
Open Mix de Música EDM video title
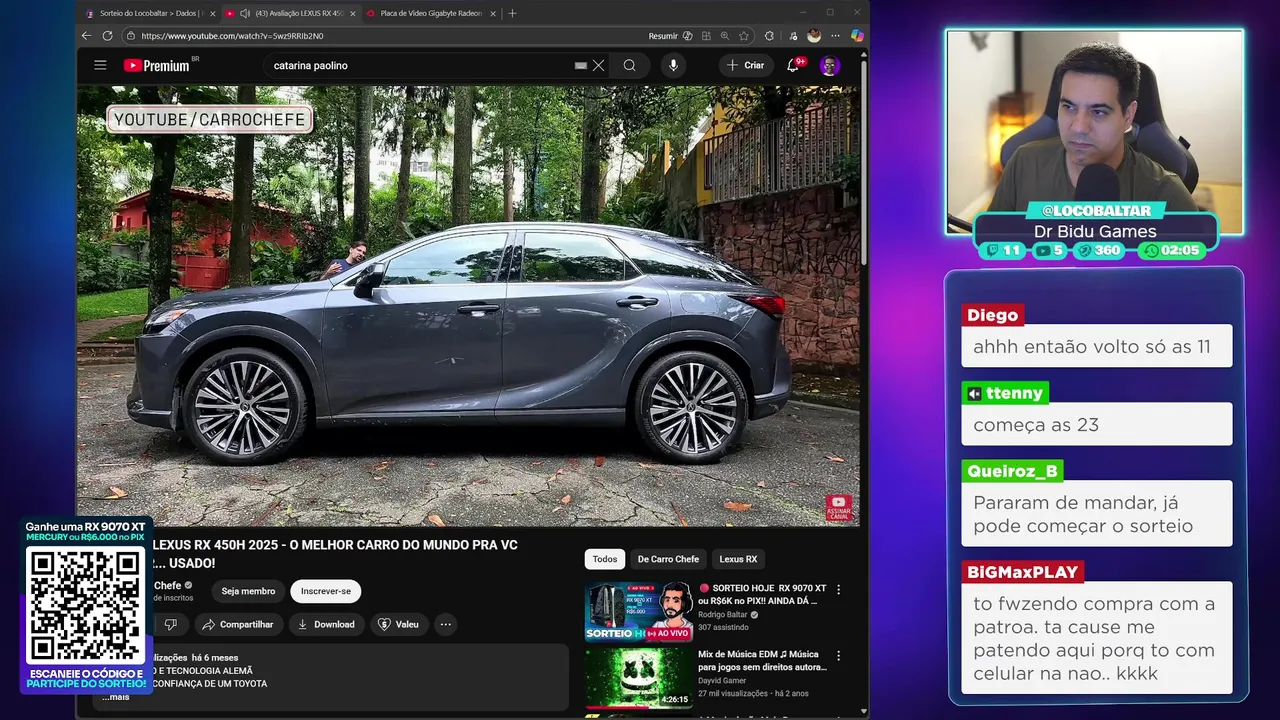[762, 660]
